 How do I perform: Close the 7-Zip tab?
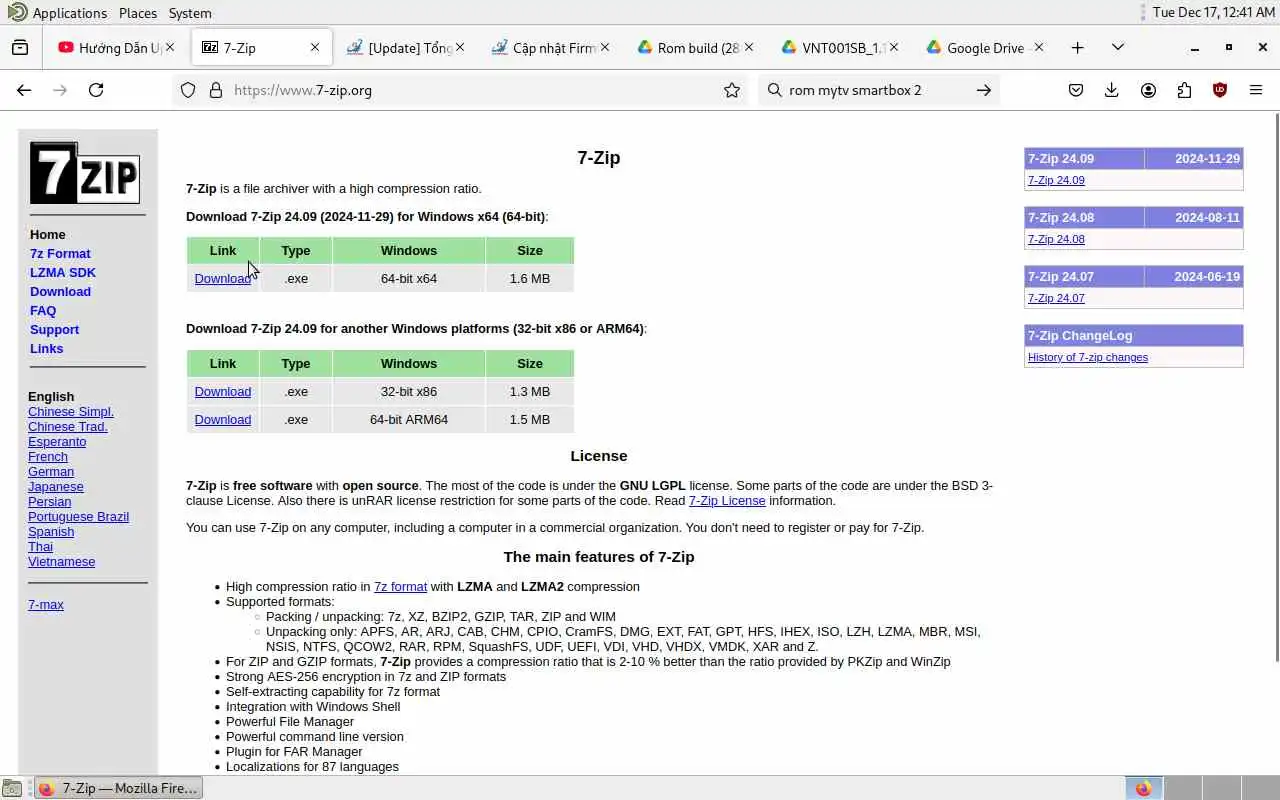(x=315, y=47)
